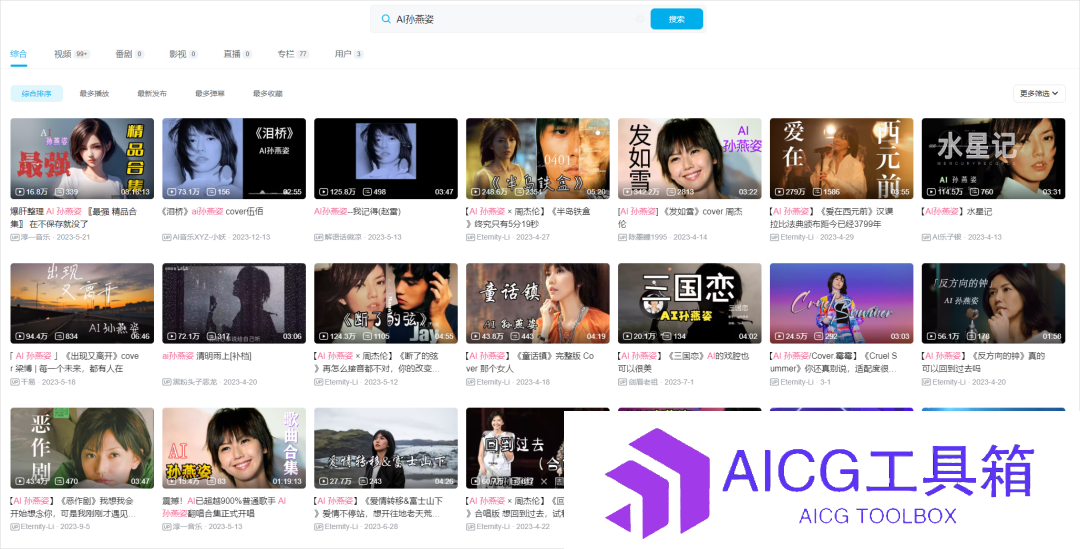Screen dimensions: 1080x549
Task: Click title 【AI孙燕姿】水星记
Action: [958, 211]
